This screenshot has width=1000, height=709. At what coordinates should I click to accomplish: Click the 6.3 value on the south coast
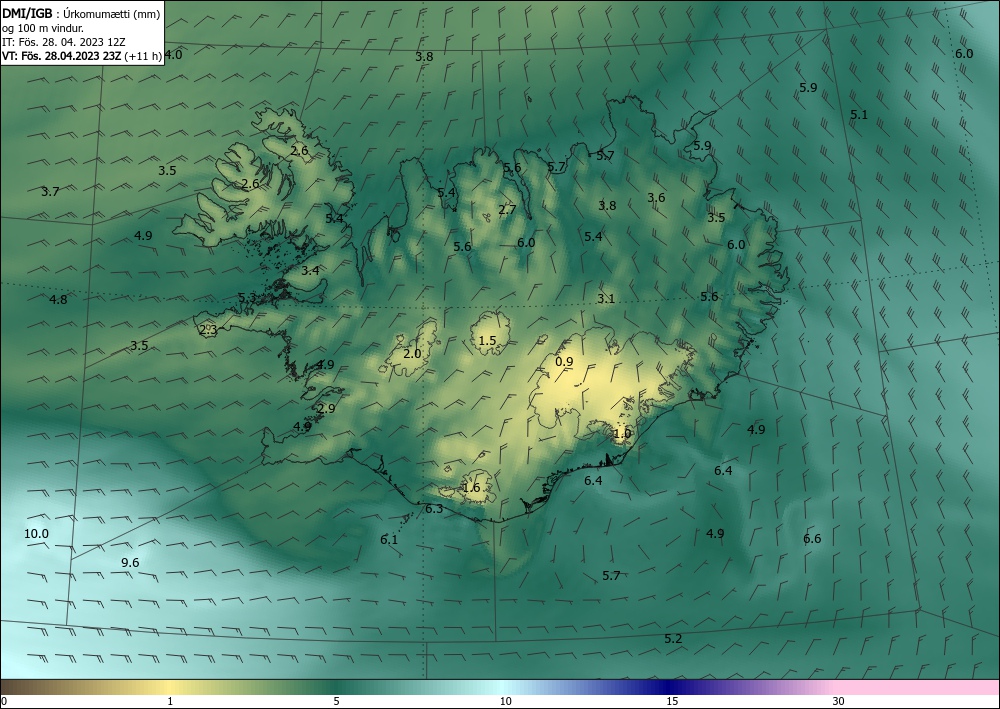click(x=434, y=509)
